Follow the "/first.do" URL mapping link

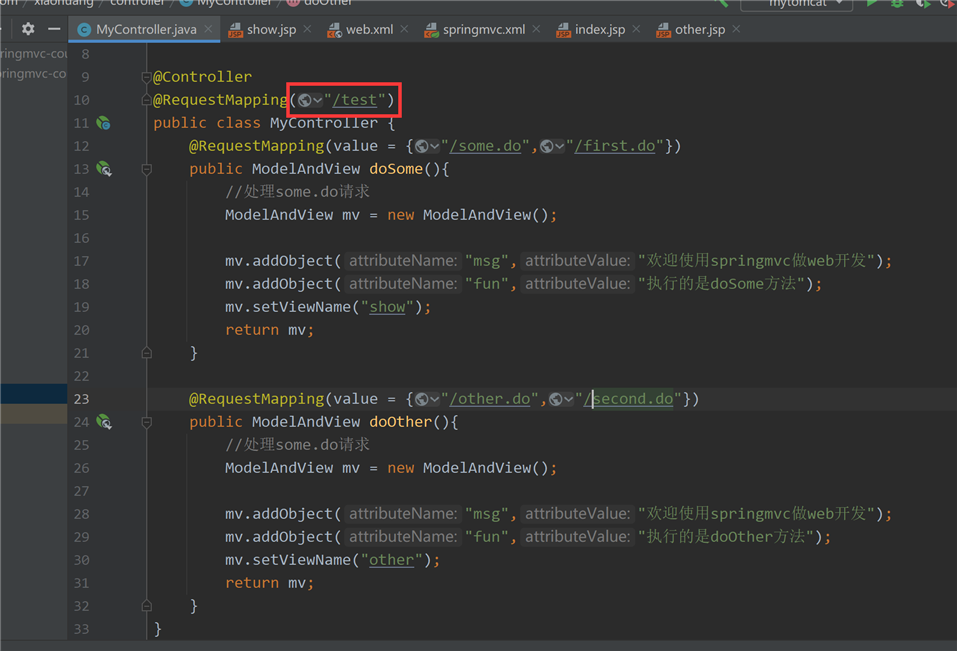click(615, 146)
